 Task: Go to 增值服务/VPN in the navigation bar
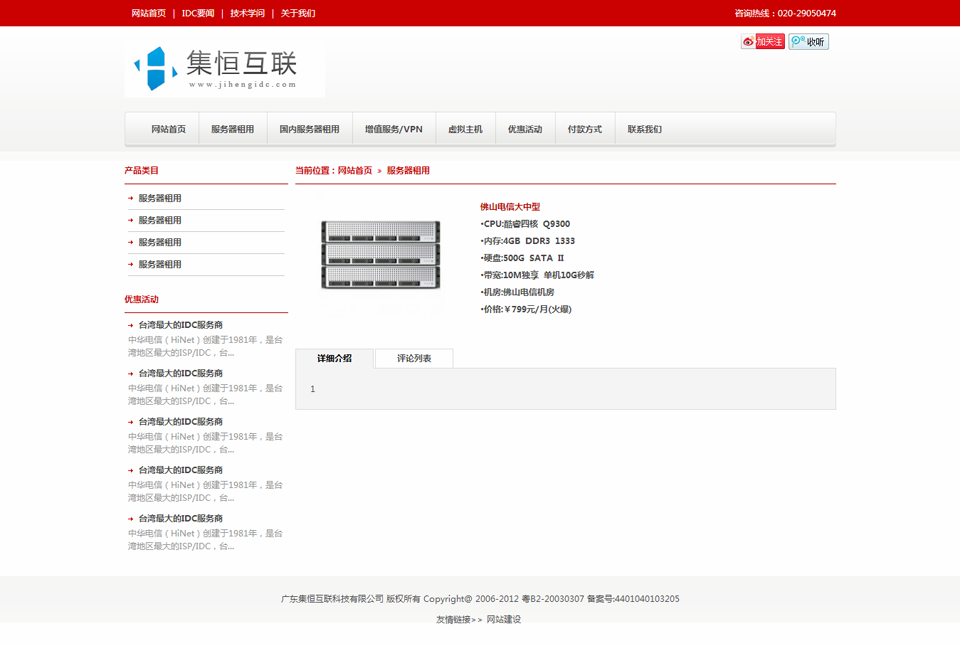click(x=393, y=129)
